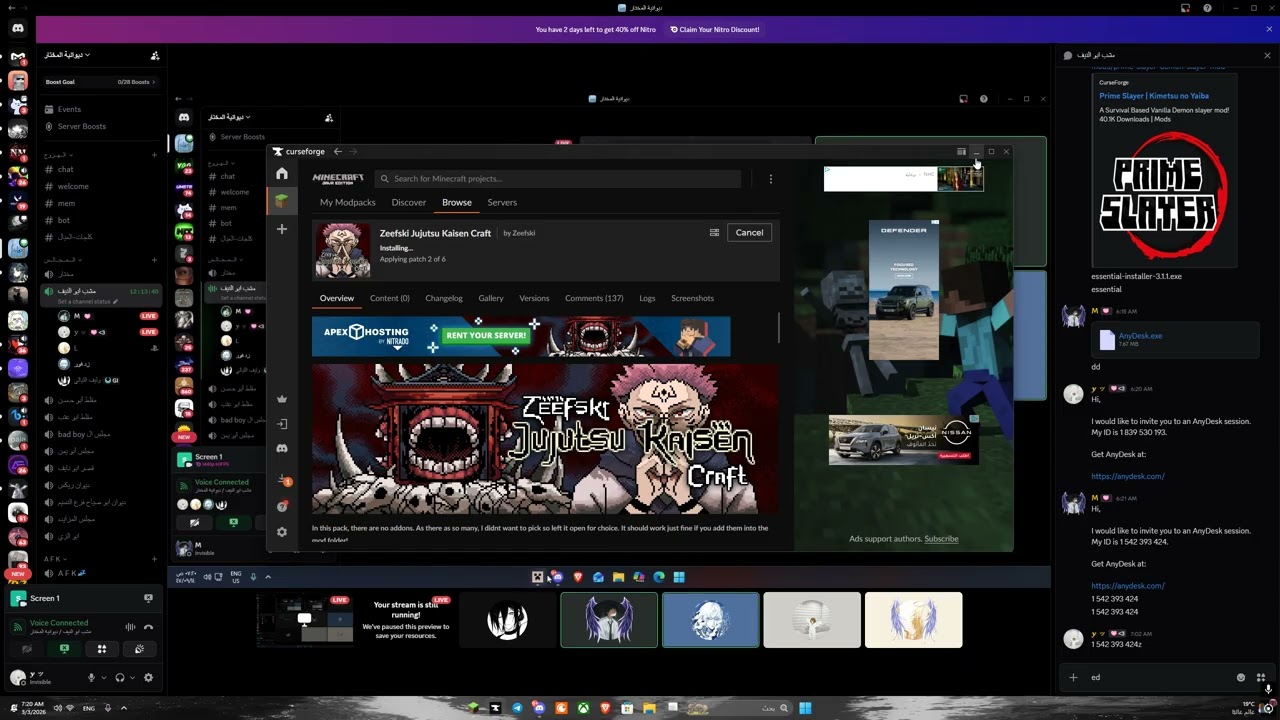The image size is (1280, 720).
Task: Open the Versions tab
Action: (534, 298)
